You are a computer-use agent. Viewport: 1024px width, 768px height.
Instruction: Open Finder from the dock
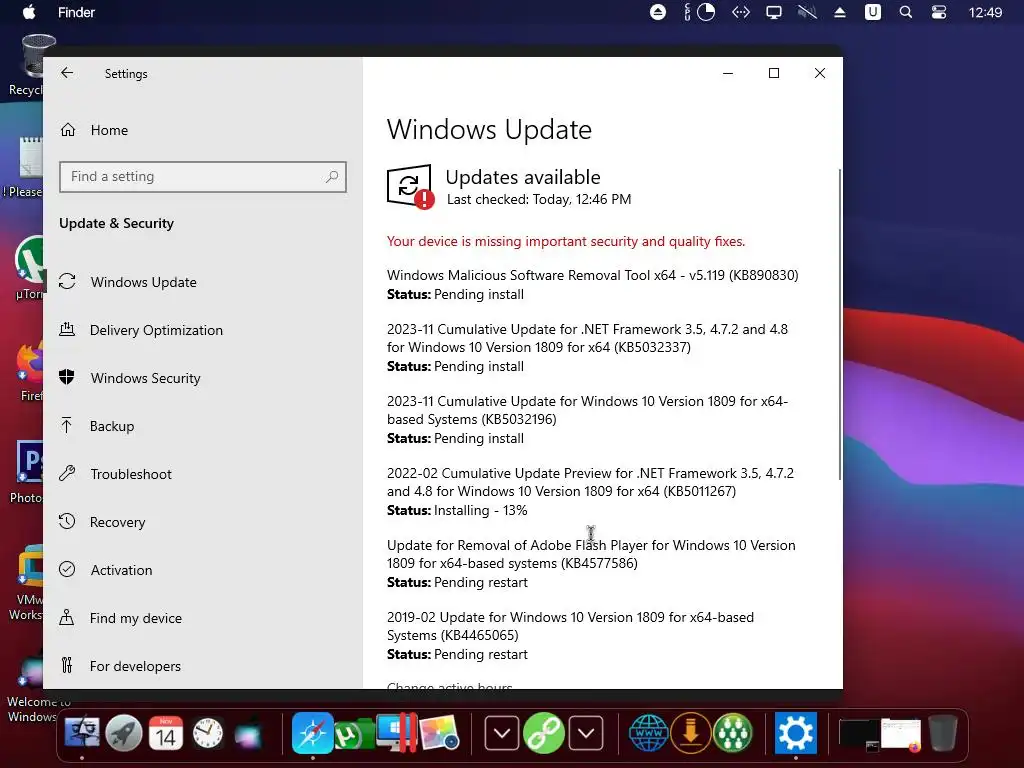(x=82, y=733)
